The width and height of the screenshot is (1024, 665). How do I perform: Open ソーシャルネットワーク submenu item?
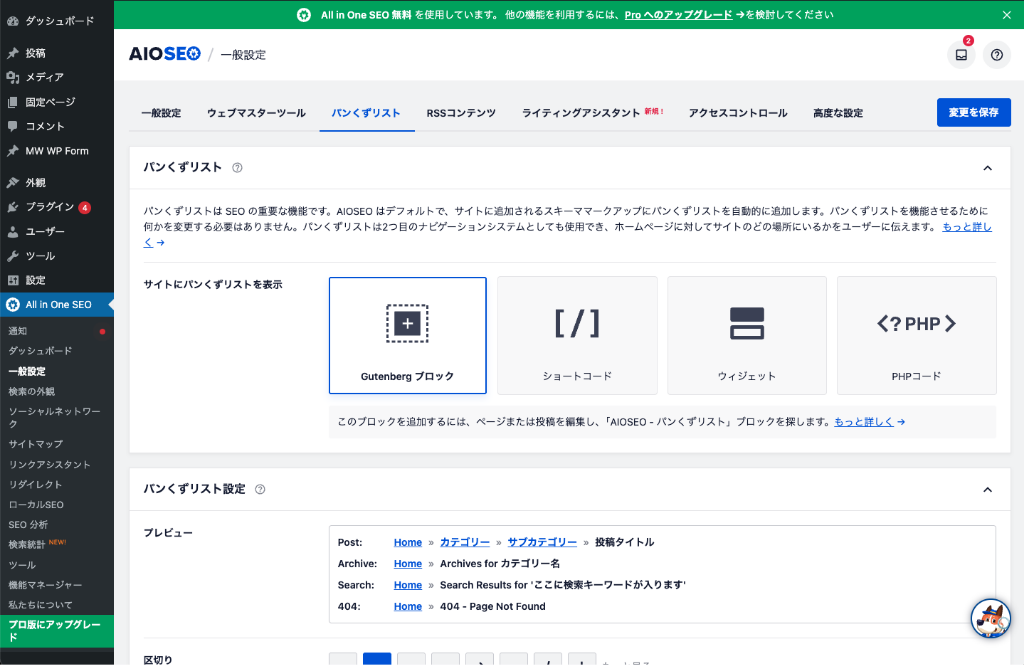click(57, 417)
